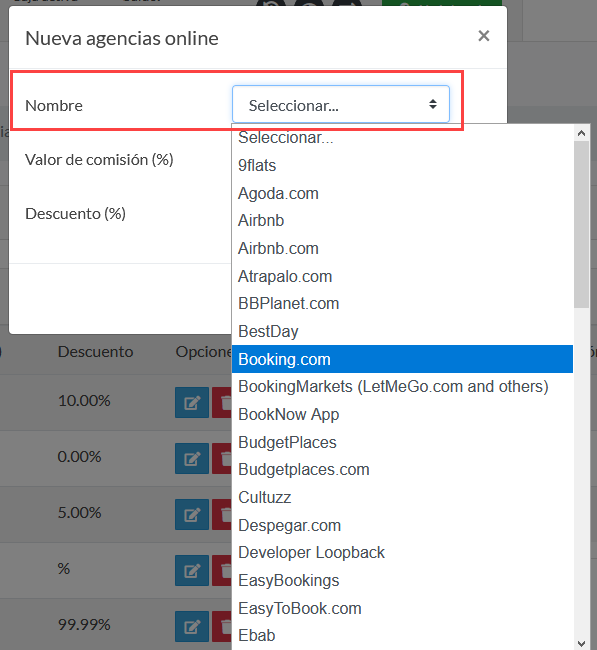The image size is (597, 650).
Task: Edit the row with 5.00% discount
Action: (x=192, y=514)
